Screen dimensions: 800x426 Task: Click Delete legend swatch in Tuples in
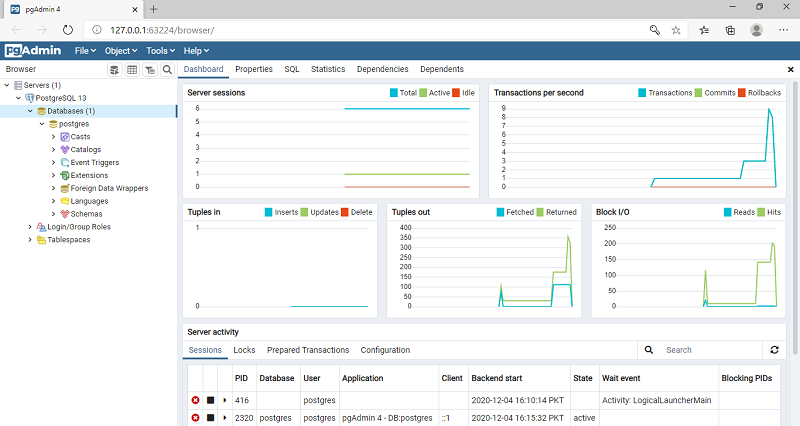345,212
